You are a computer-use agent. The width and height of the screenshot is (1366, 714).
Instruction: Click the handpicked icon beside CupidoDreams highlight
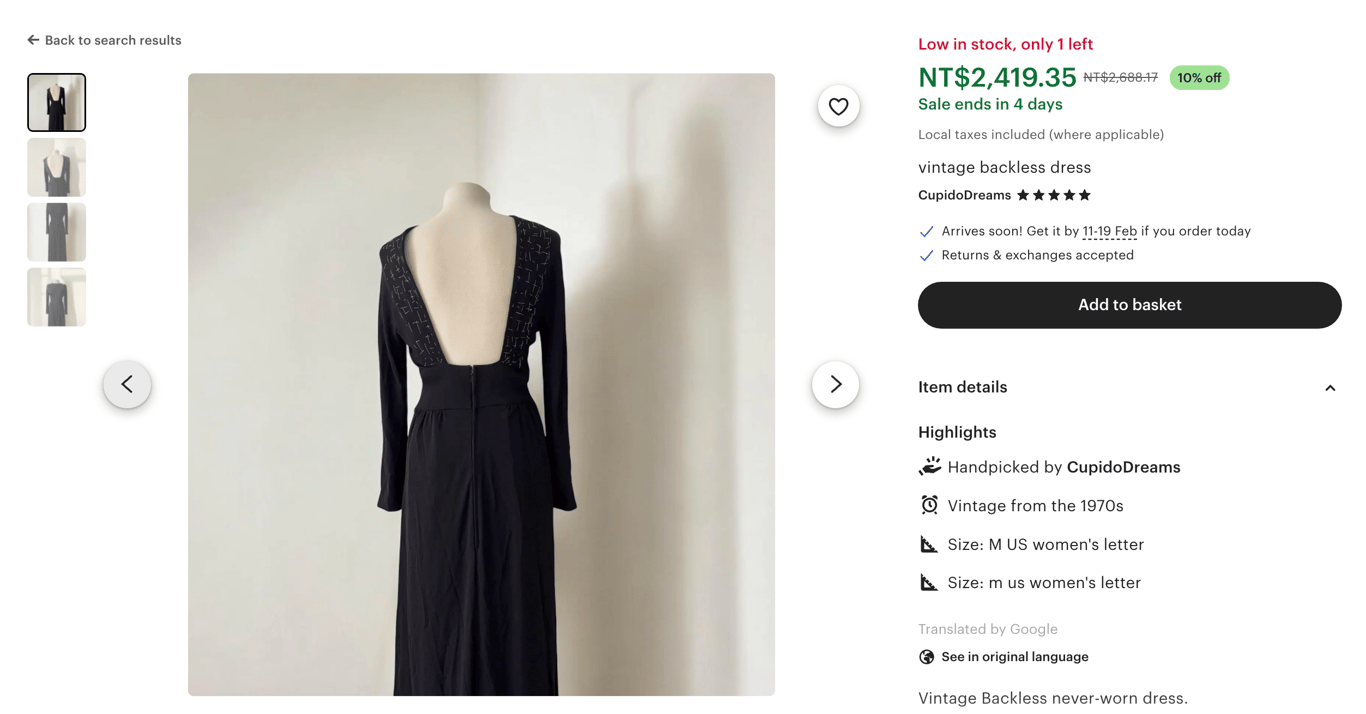[929, 466]
